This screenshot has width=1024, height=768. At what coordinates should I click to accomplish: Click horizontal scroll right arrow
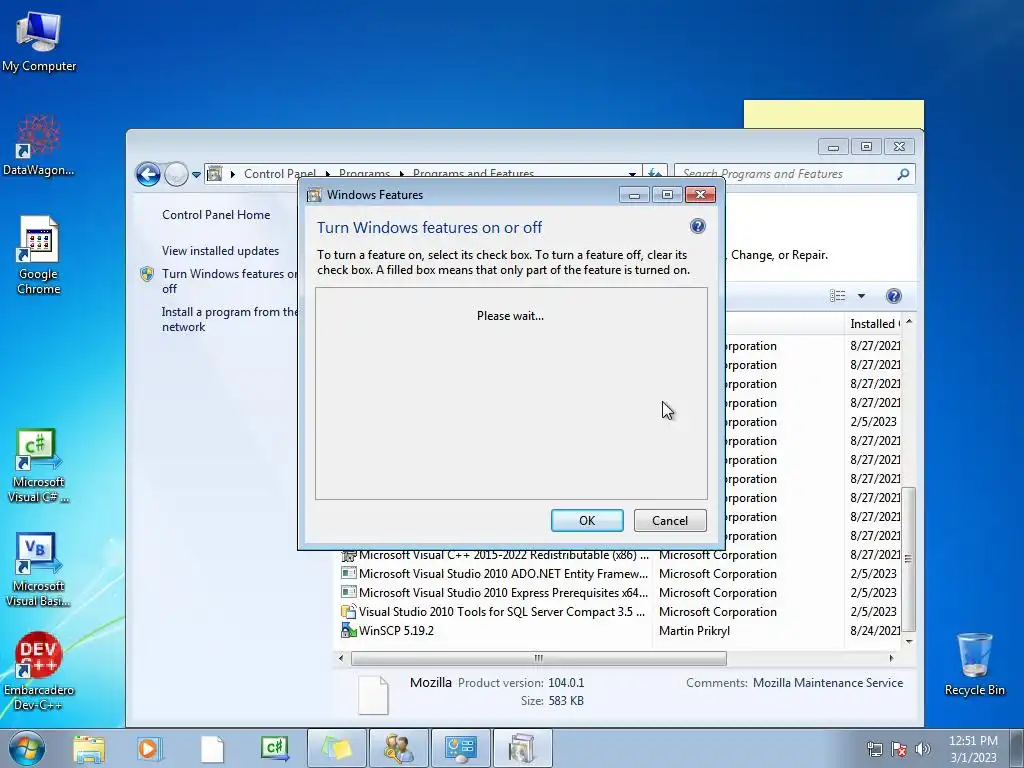pyautogui.click(x=891, y=658)
